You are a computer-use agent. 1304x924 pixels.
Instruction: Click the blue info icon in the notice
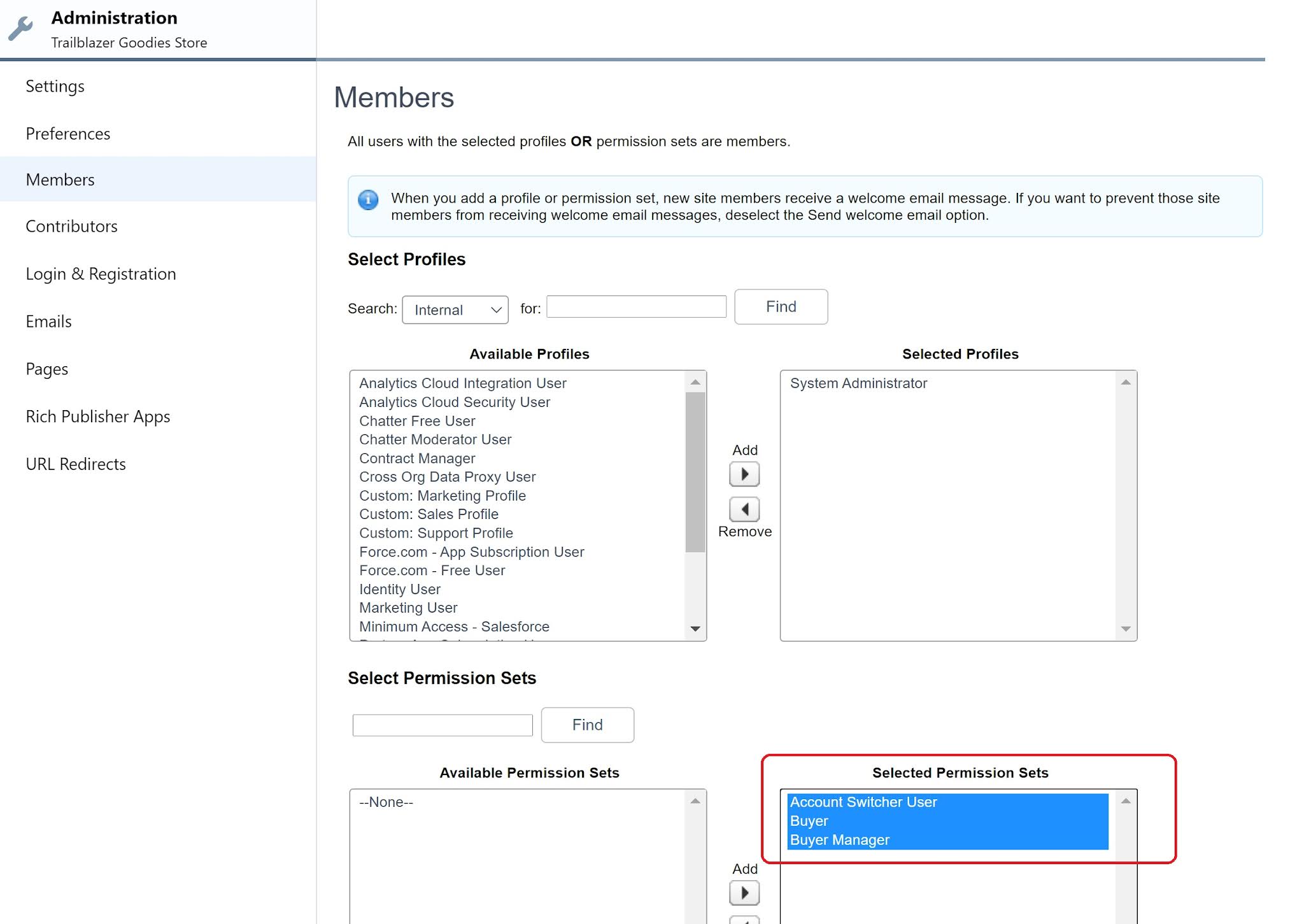coord(368,200)
